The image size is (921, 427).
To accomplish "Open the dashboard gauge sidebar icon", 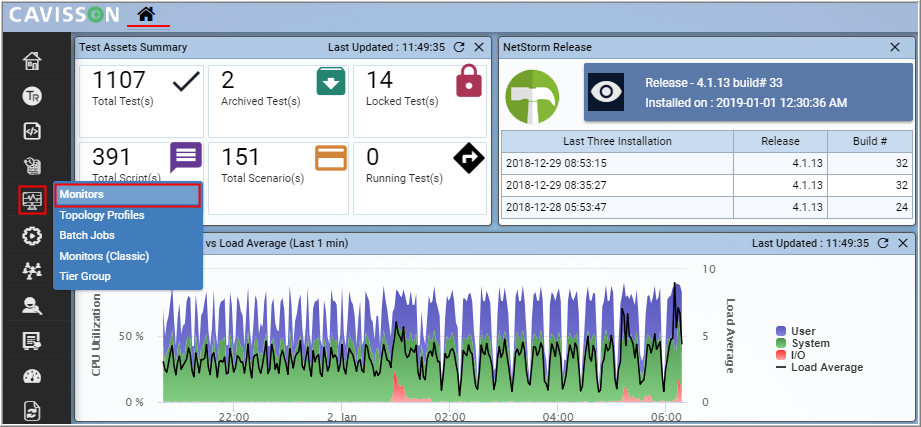I will [31, 376].
